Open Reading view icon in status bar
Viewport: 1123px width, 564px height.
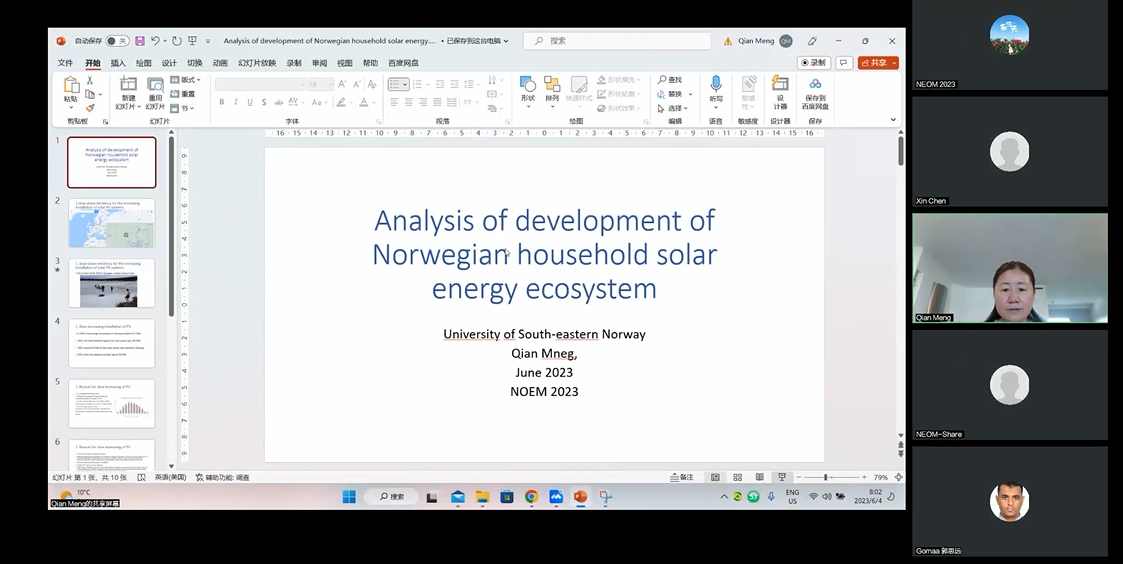(759, 477)
